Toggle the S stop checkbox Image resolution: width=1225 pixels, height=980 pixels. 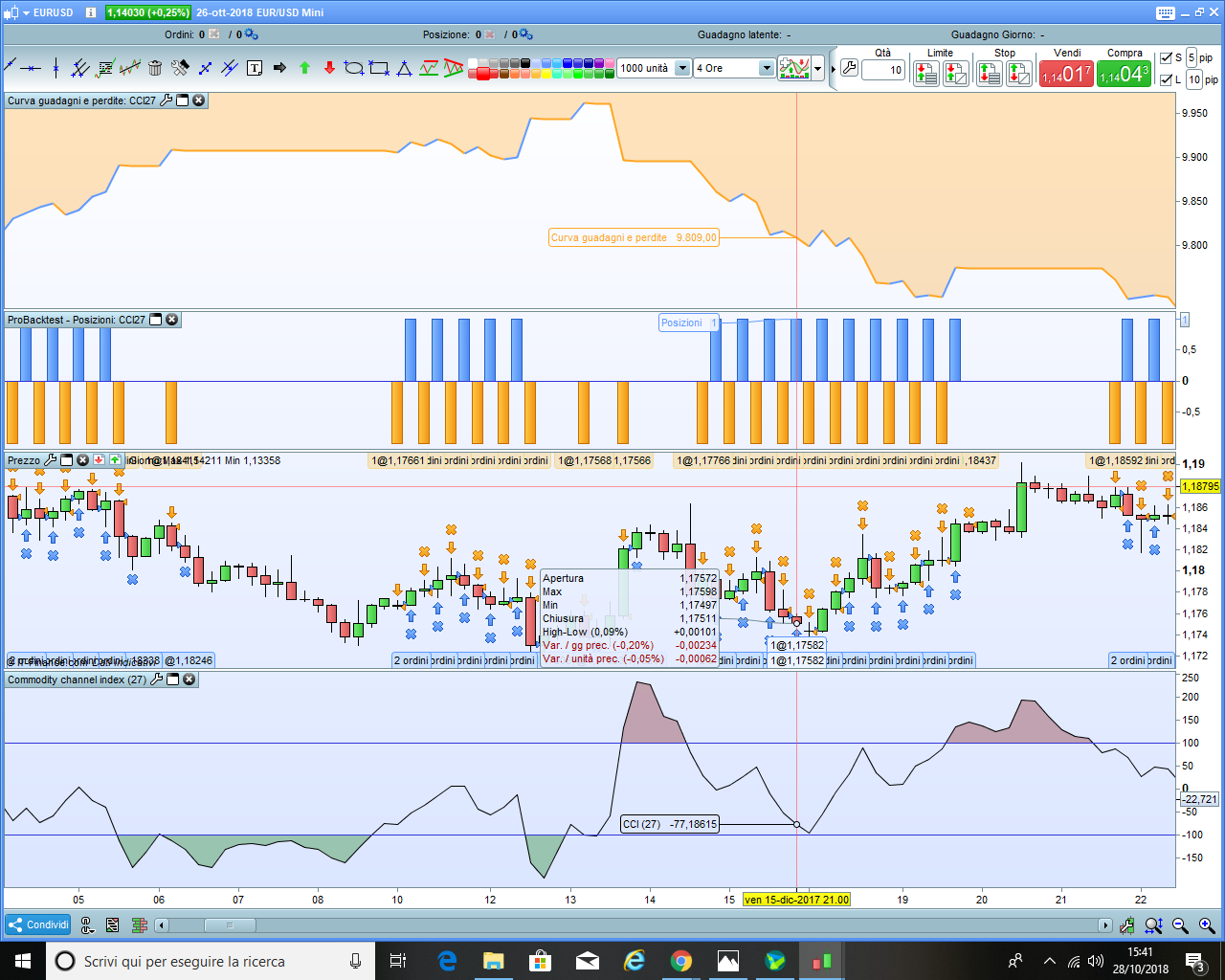tap(1166, 57)
